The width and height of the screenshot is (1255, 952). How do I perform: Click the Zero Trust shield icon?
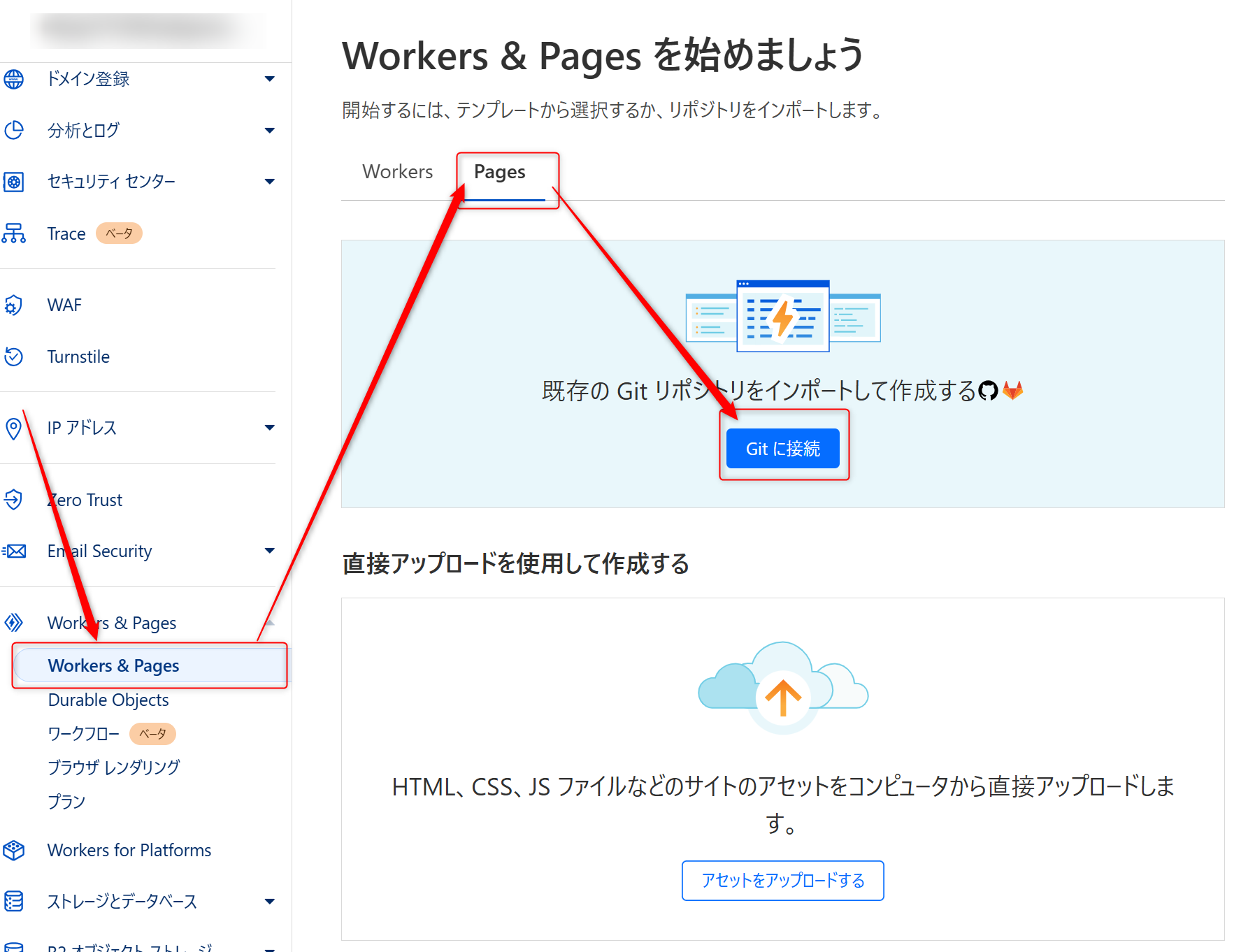(x=13, y=500)
